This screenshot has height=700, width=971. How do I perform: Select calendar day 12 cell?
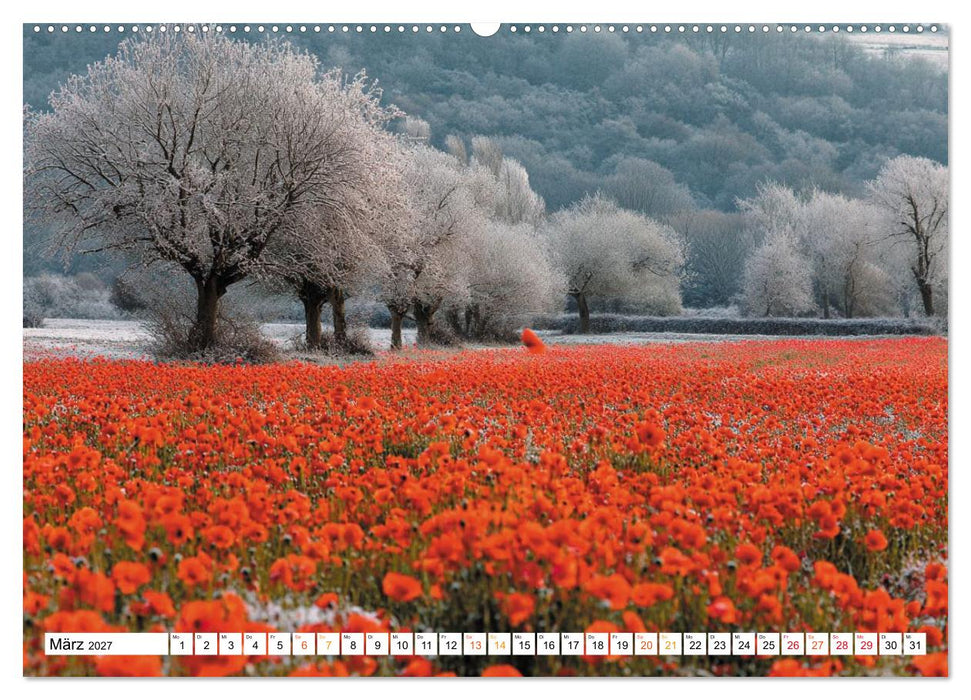[x=450, y=644]
